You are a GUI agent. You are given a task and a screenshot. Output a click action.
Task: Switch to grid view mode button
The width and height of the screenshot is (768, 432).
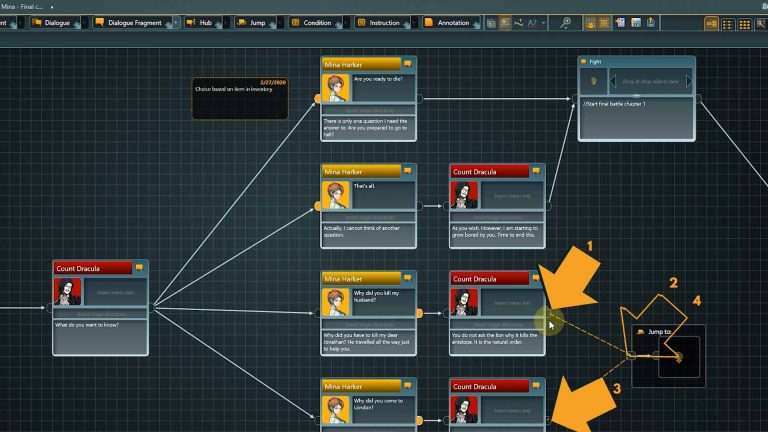coord(744,24)
